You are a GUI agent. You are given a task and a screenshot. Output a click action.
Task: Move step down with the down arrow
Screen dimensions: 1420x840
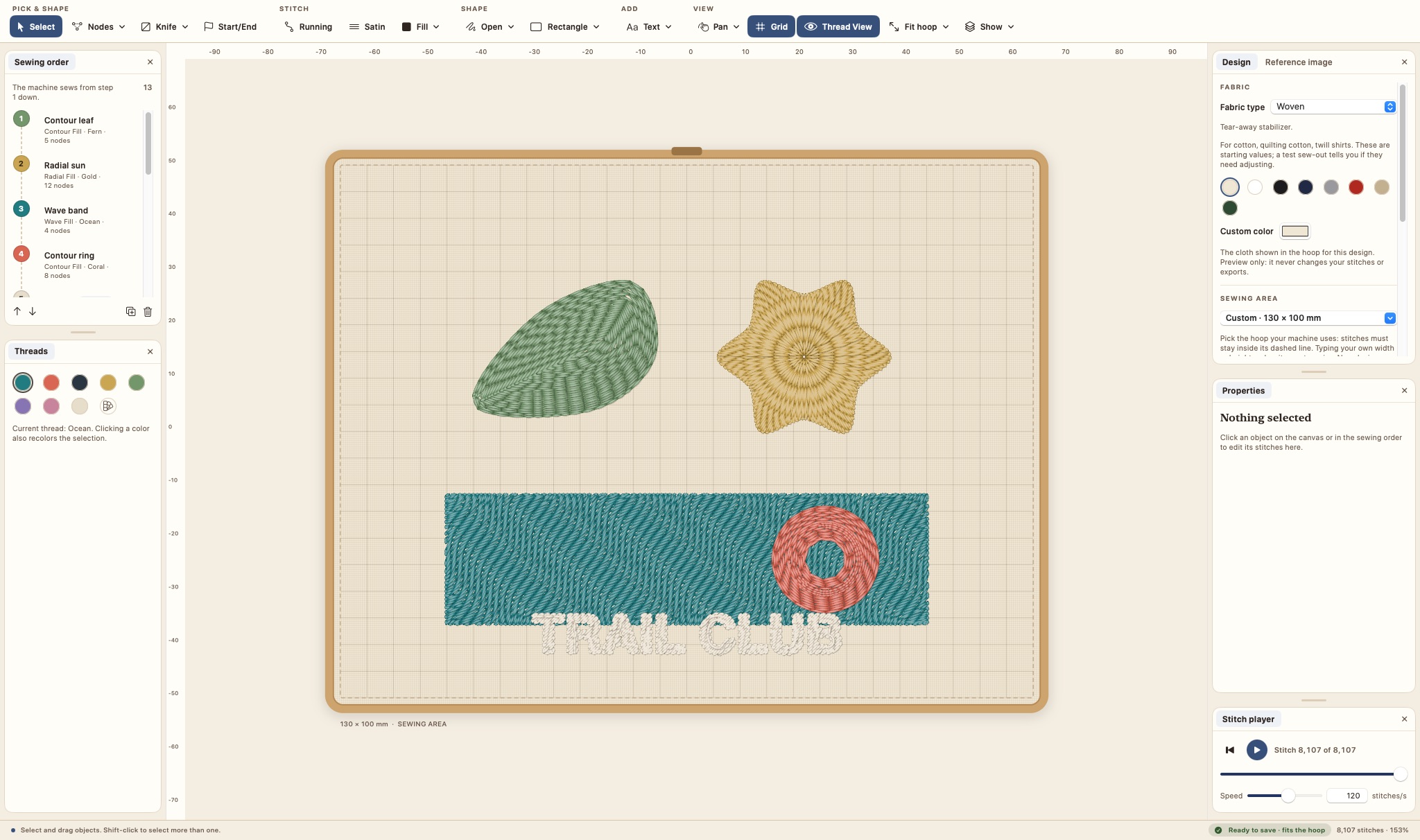pyautogui.click(x=33, y=311)
